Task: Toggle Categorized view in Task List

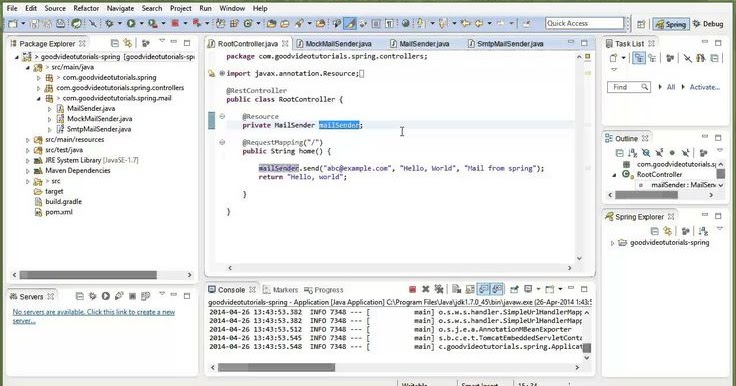Action: tap(639, 58)
